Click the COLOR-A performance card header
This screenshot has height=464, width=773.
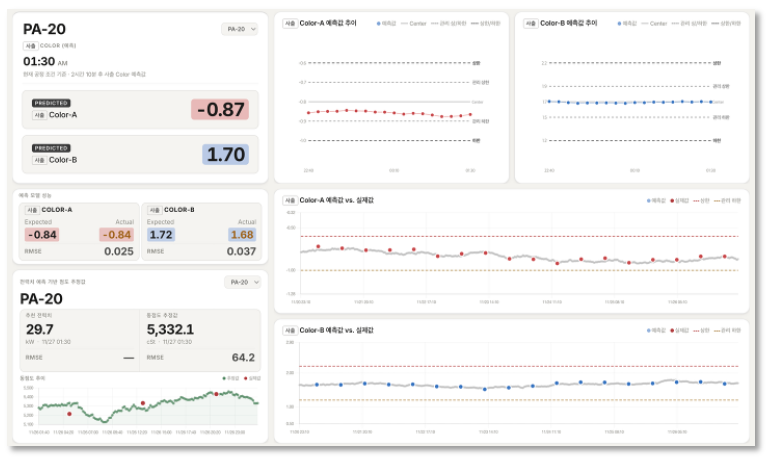pyautogui.click(x=57, y=210)
